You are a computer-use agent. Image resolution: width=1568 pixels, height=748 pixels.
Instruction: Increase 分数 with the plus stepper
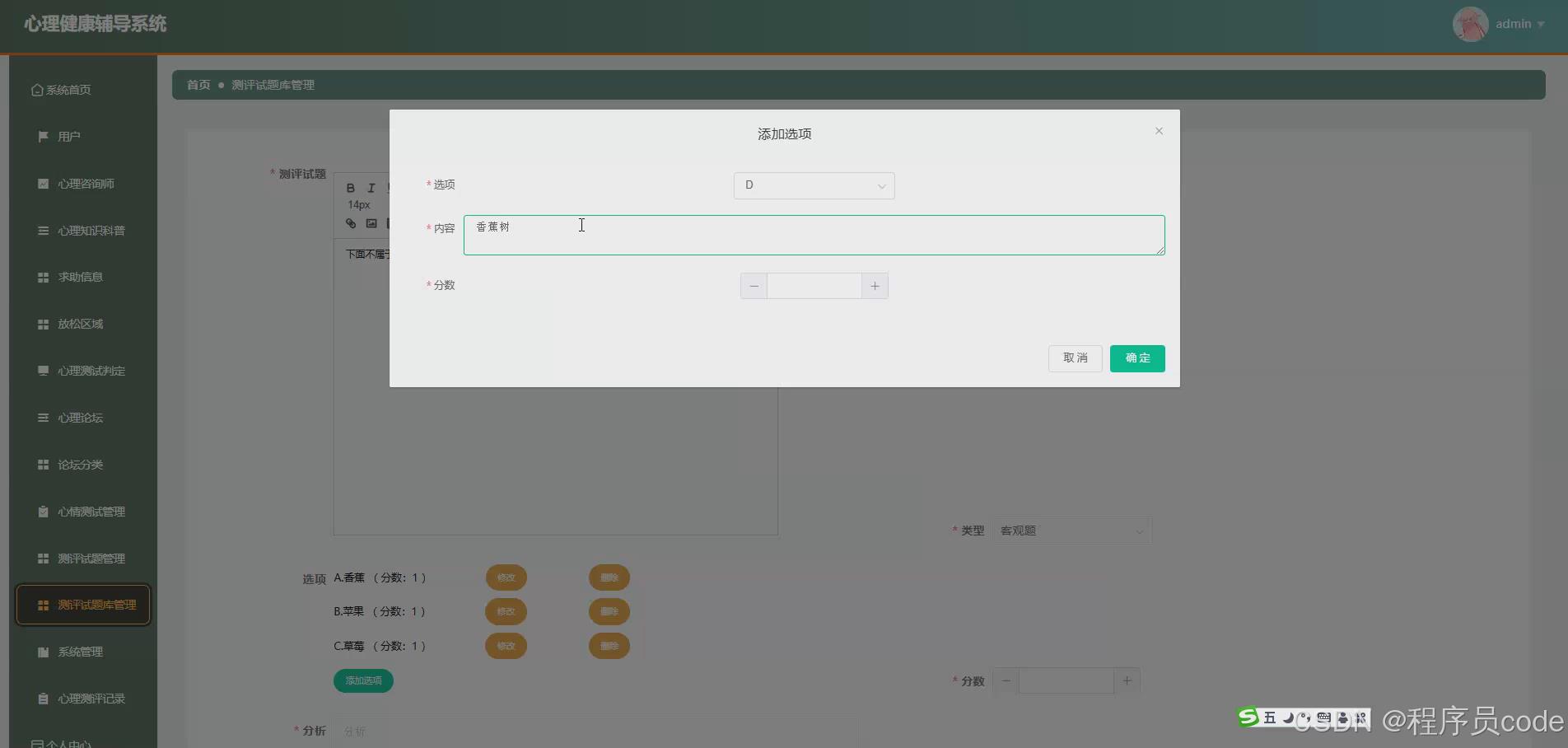(875, 285)
